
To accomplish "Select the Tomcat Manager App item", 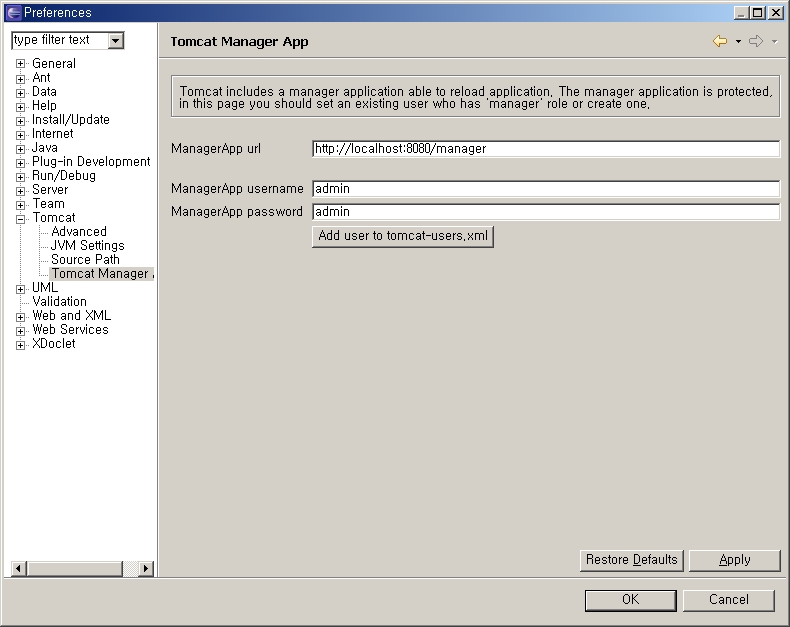I will (x=102, y=274).
